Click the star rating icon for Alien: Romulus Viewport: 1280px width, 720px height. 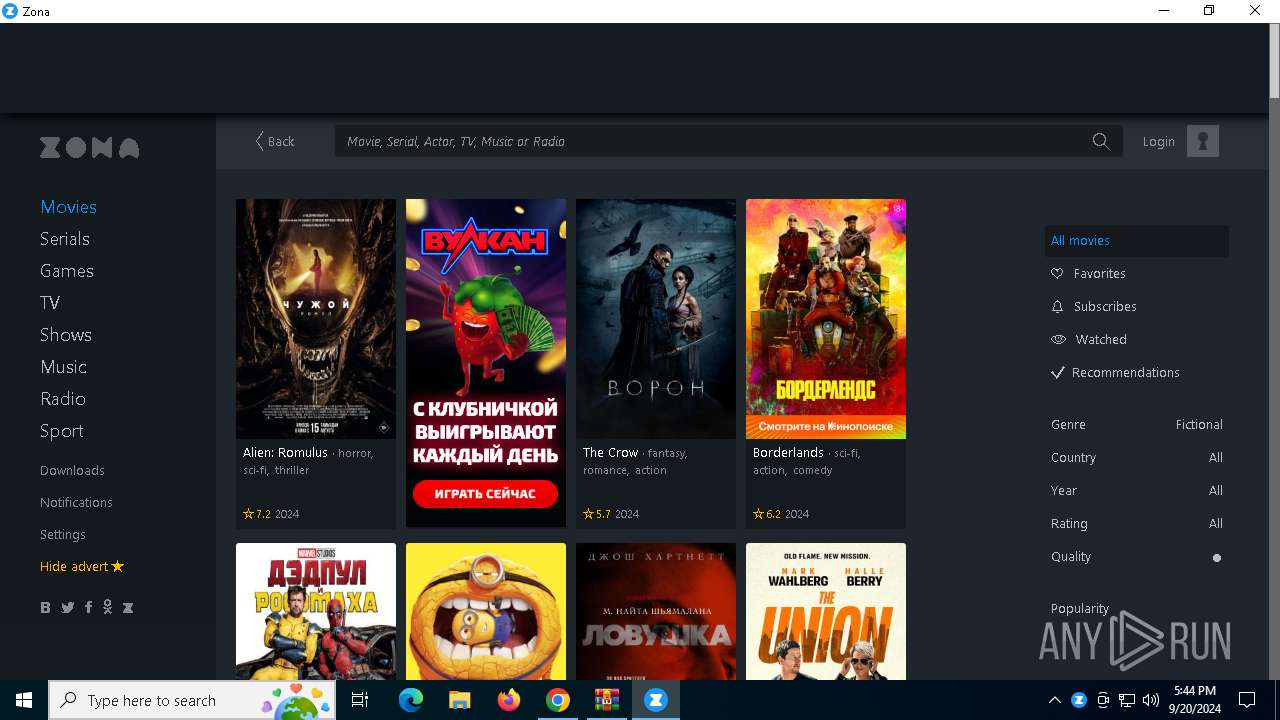[248, 514]
